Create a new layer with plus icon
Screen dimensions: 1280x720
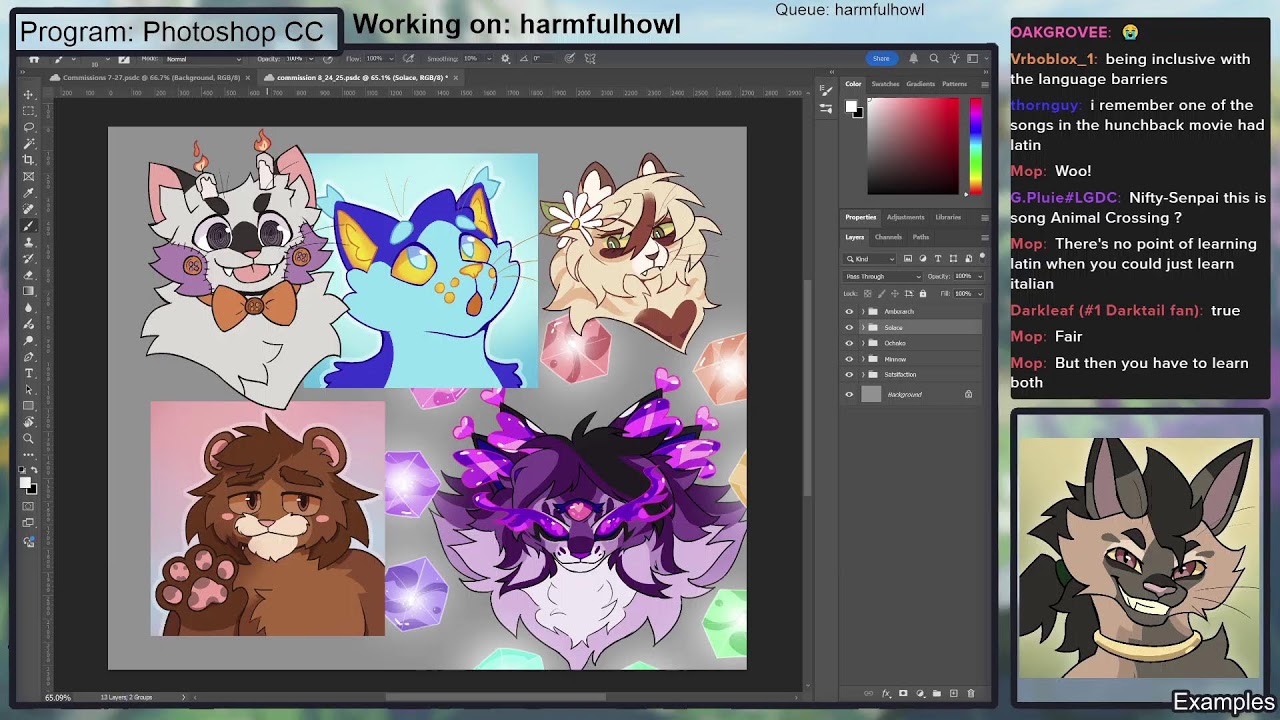coord(954,693)
